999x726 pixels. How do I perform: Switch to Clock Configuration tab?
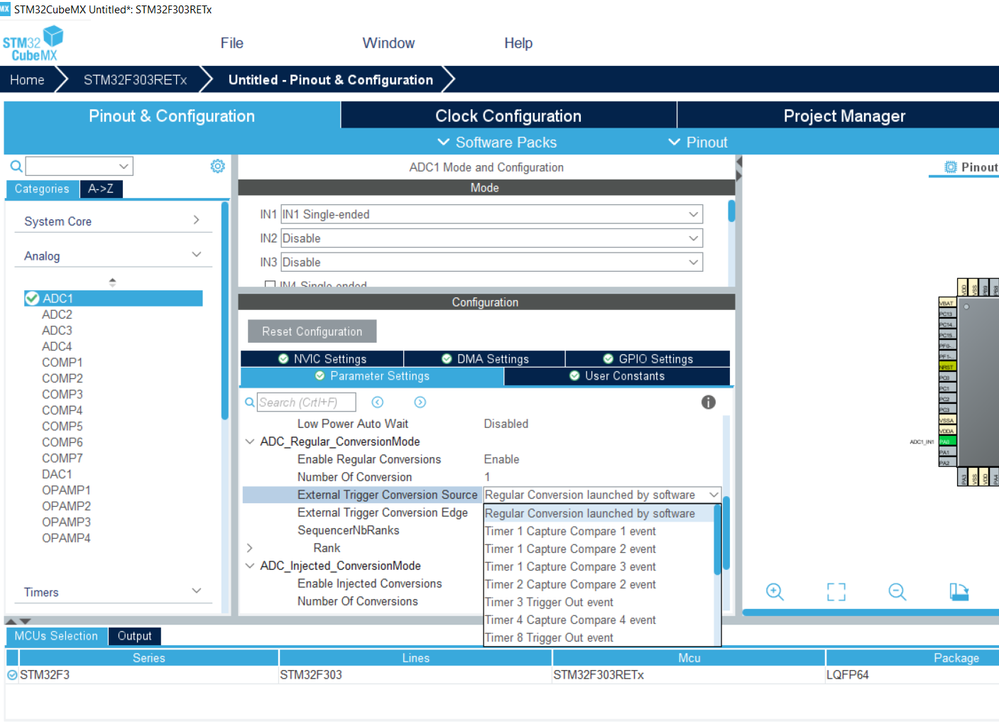508,115
